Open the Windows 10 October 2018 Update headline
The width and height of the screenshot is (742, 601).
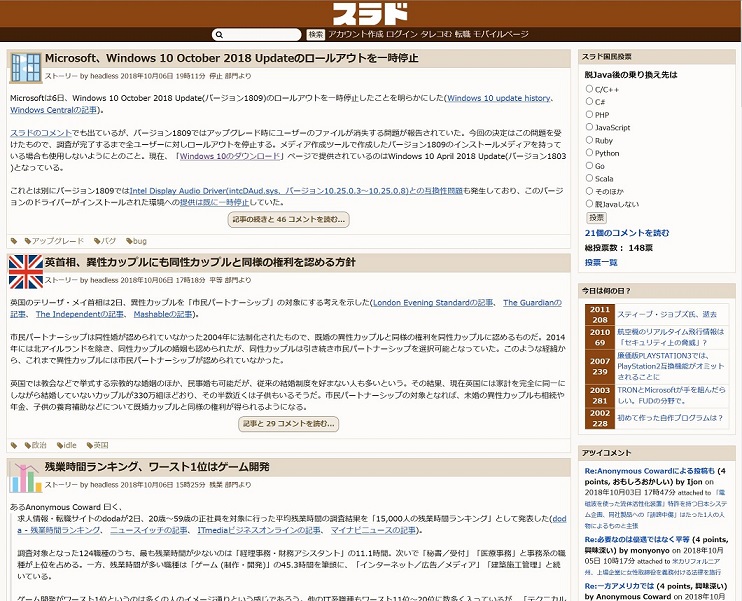coord(231,58)
